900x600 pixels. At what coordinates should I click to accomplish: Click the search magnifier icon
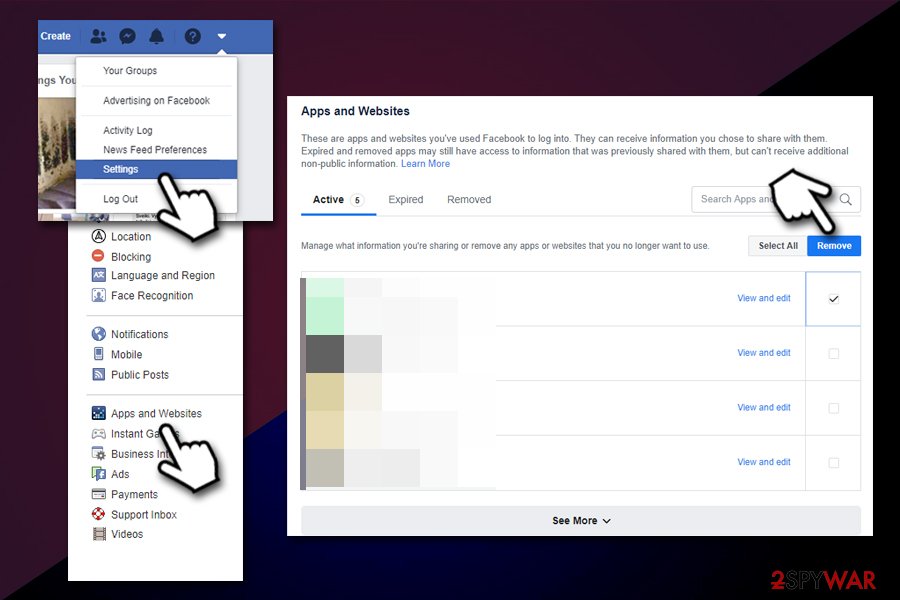(x=845, y=199)
